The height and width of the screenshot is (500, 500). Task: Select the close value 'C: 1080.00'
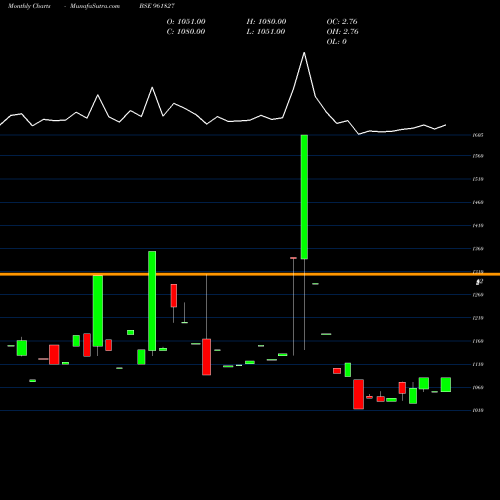click(x=186, y=32)
